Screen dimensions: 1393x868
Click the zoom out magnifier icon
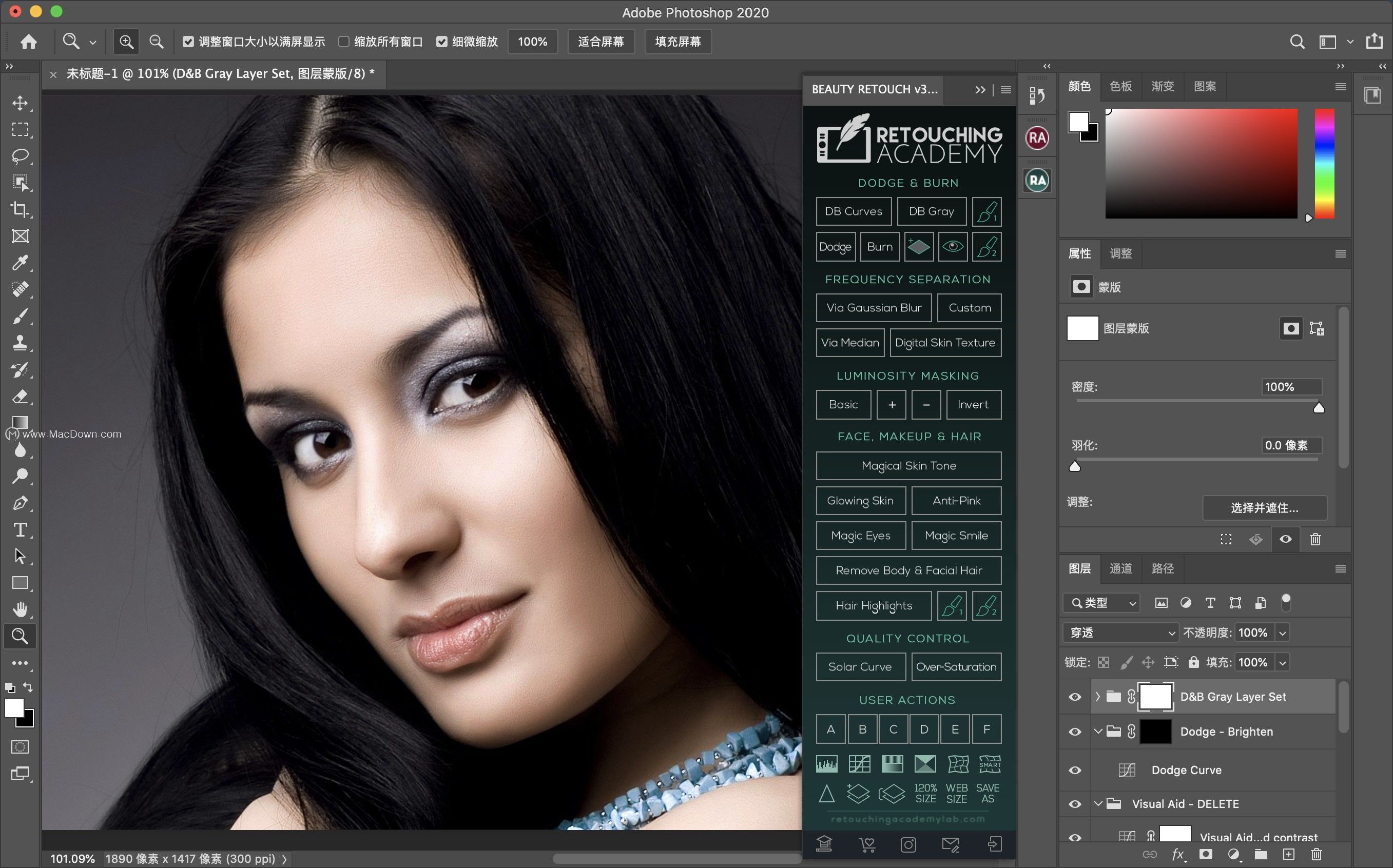[156, 42]
